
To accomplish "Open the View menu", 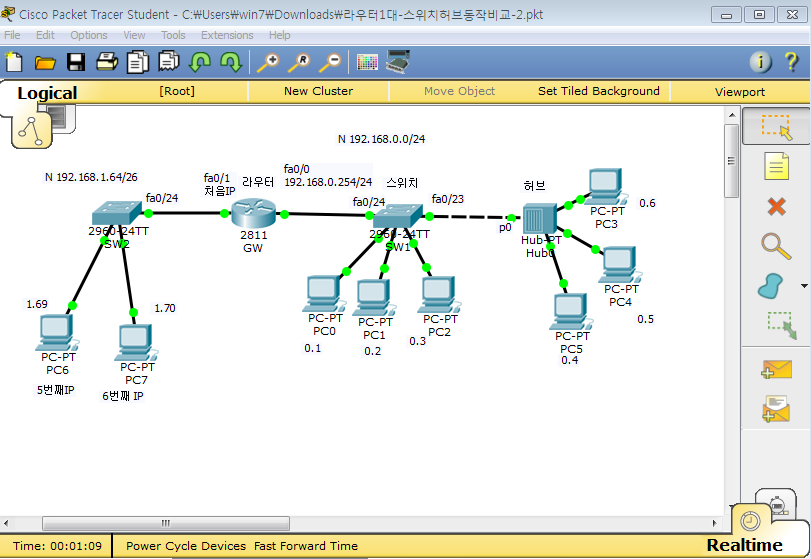I will click(134, 35).
